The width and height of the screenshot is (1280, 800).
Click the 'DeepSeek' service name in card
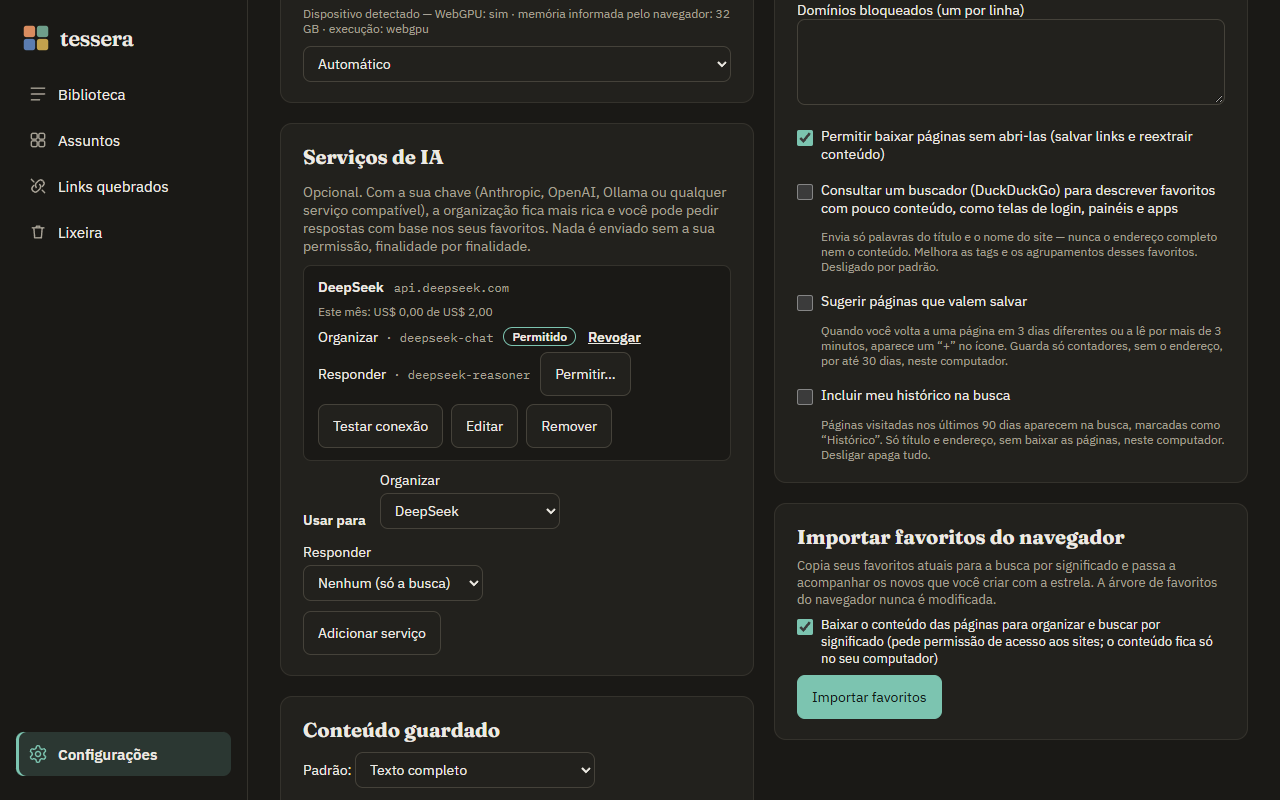coord(351,287)
